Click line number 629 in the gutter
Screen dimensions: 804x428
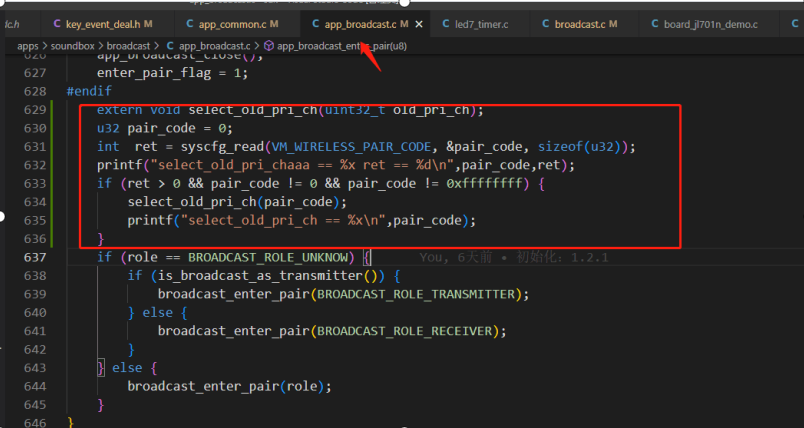point(35,110)
